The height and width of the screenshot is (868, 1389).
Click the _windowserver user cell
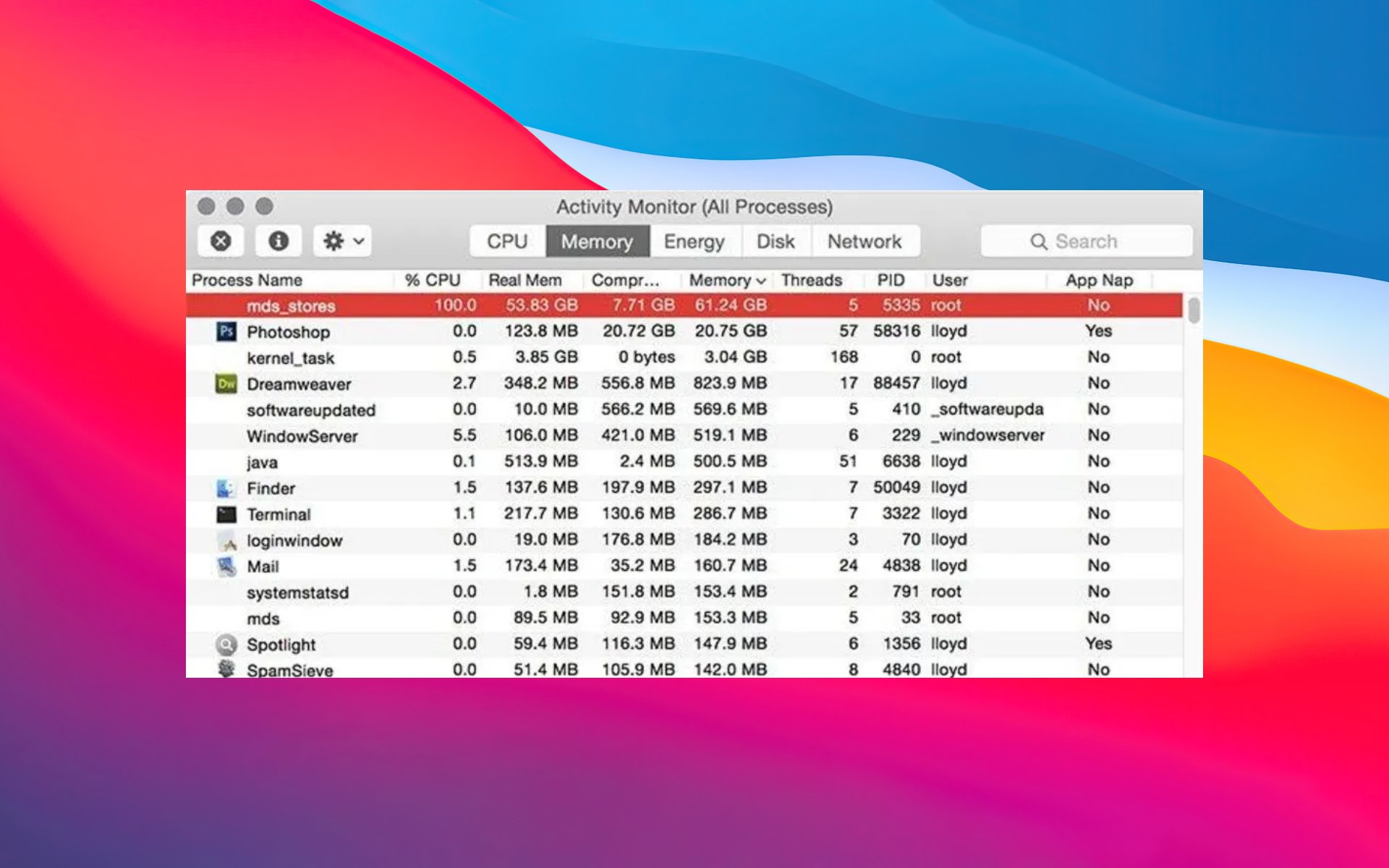(988, 435)
